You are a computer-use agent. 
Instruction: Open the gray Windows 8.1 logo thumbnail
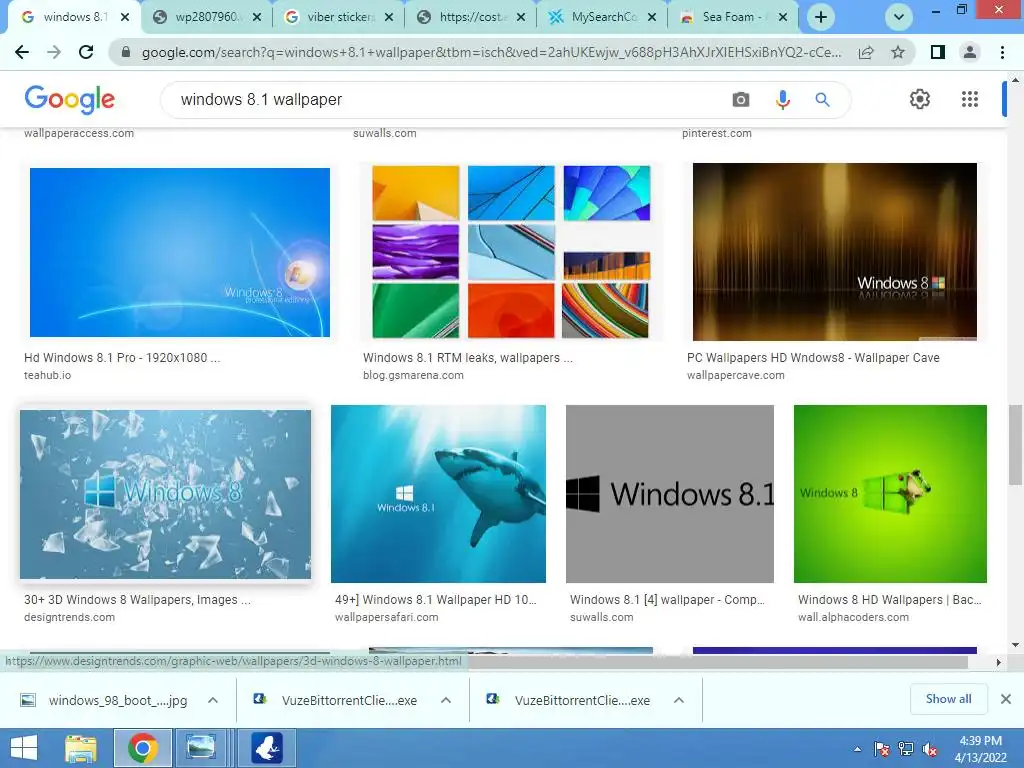(669, 494)
